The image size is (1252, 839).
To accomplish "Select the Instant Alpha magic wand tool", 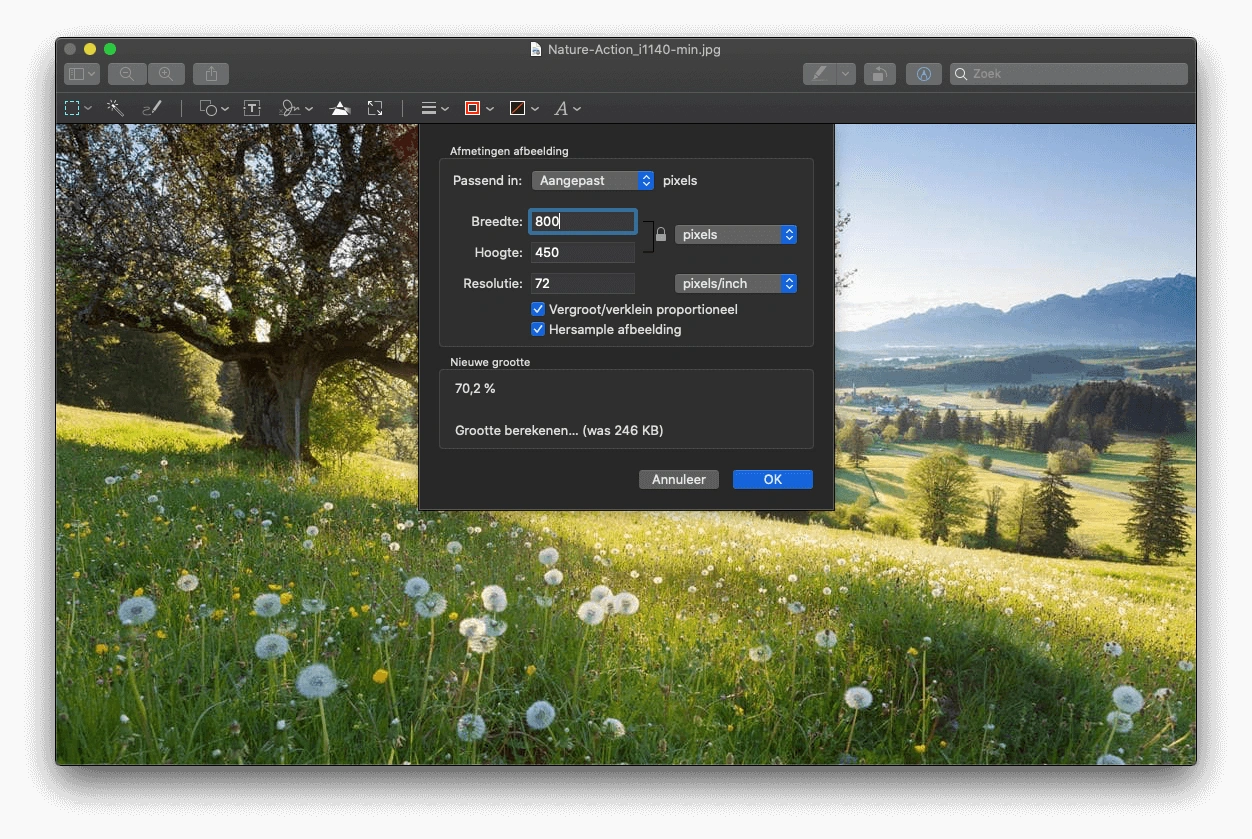I will [x=115, y=108].
